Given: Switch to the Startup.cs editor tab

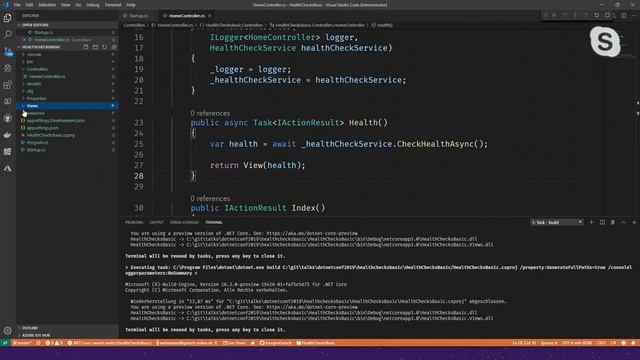Looking at the screenshot, I should tap(139, 16).
